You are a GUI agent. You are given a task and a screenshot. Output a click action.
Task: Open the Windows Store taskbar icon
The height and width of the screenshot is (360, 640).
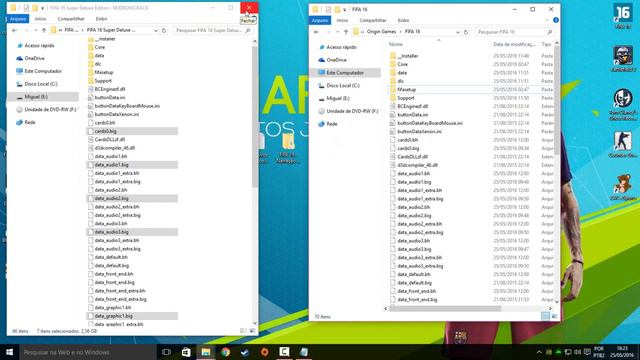point(186,352)
